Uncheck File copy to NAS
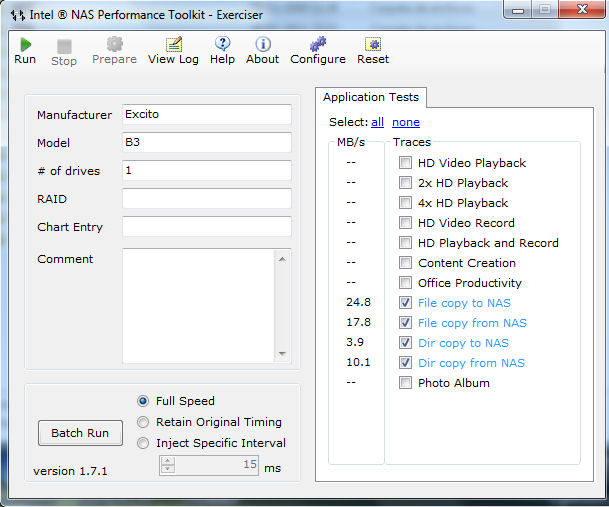The width and height of the screenshot is (609, 507). click(405, 303)
